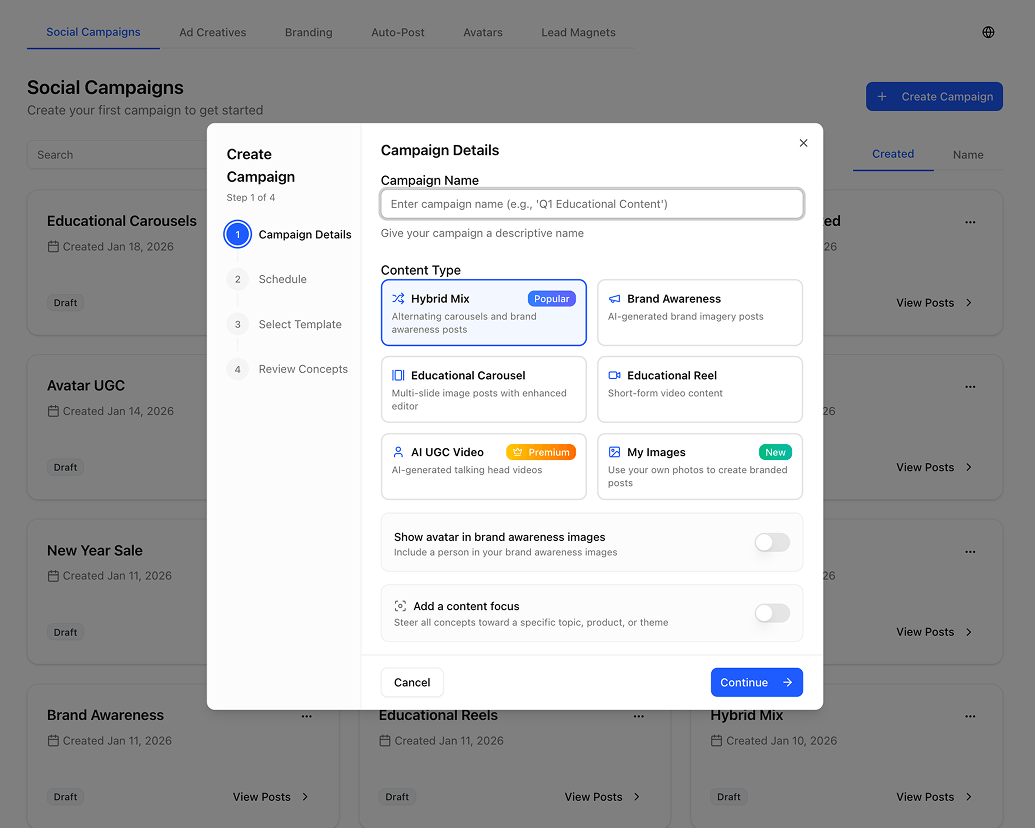Click the Campaign Name input field
This screenshot has width=1035, height=828.
[590, 203]
